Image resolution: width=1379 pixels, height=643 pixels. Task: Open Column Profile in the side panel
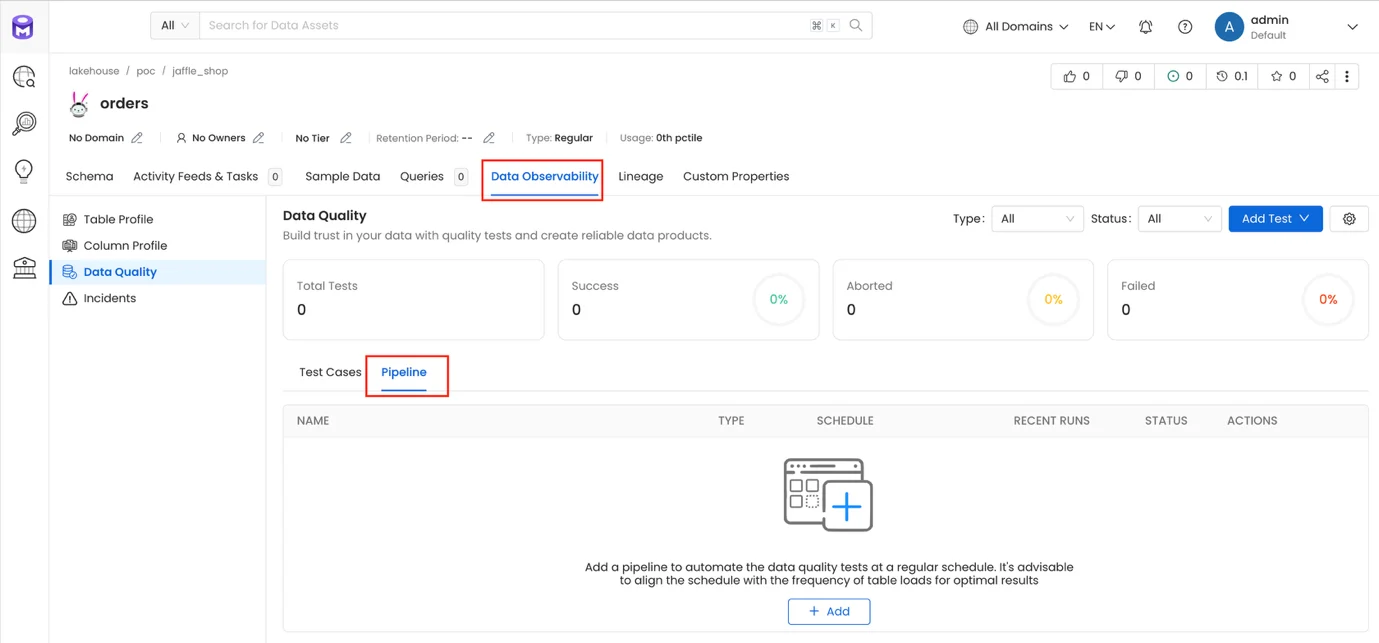click(x=125, y=246)
